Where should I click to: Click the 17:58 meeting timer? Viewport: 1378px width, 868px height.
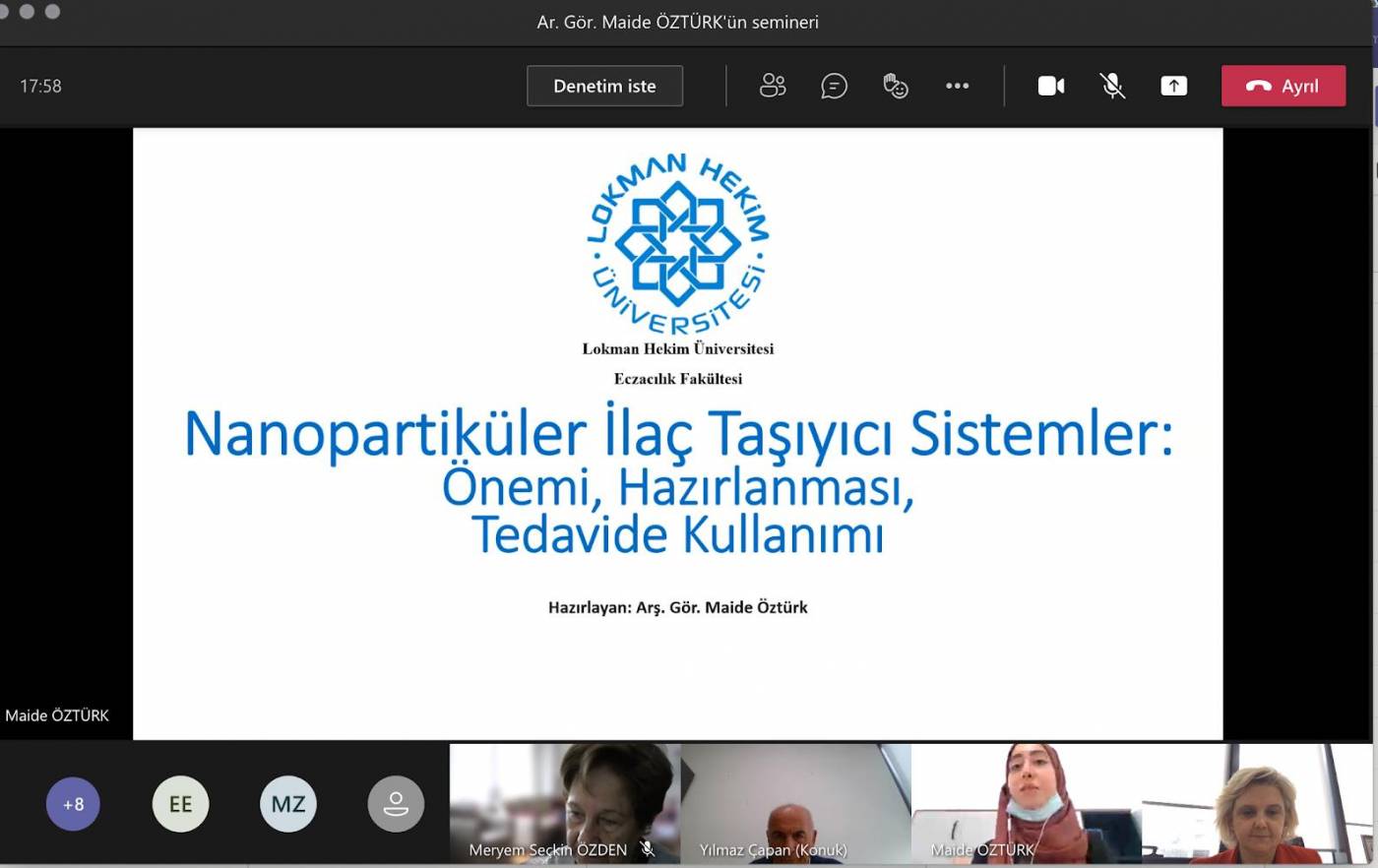tap(40, 87)
